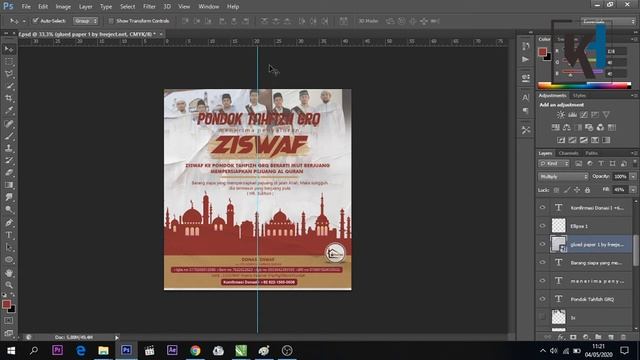Toggle Show Transform Controls checkbox
The height and width of the screenshot is (360, 640).
111,20
